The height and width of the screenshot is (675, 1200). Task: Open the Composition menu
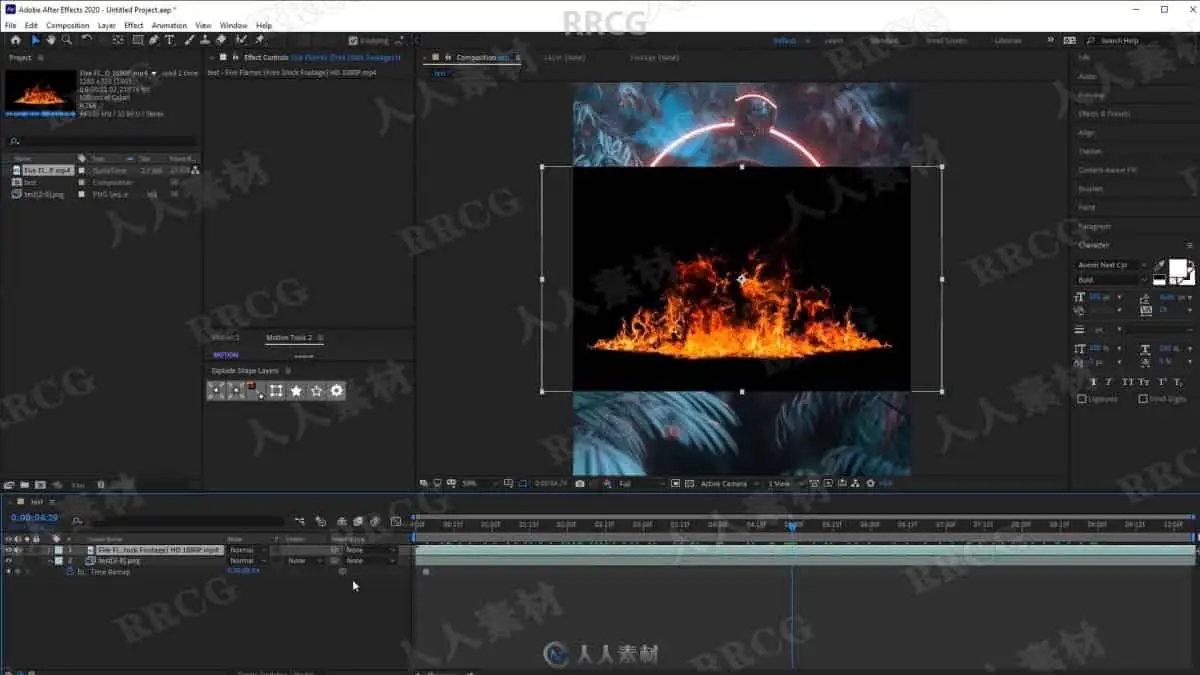click(68, 25)
